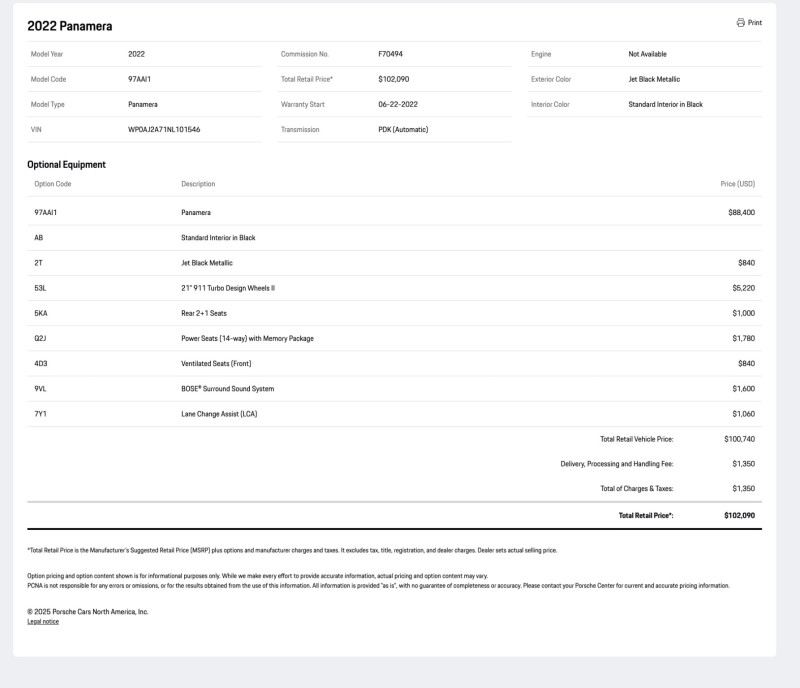Image resolution: width=800 pixels, height=688 pixels.
Task: Click the "Optional Equipment" section heading
Action: [66, 164]
